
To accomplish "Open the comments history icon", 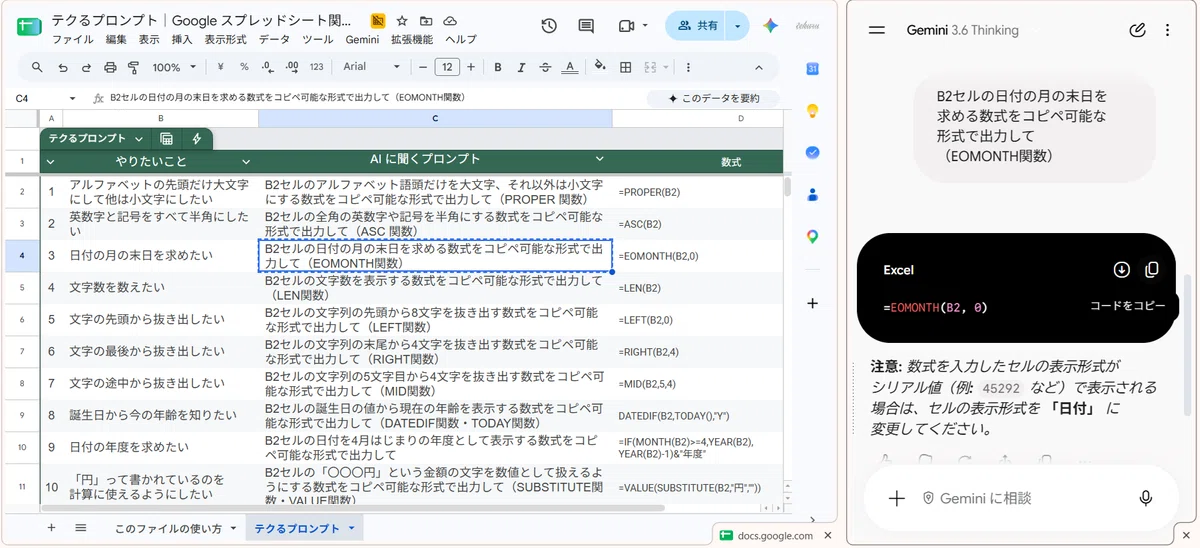I will (586, 26).
